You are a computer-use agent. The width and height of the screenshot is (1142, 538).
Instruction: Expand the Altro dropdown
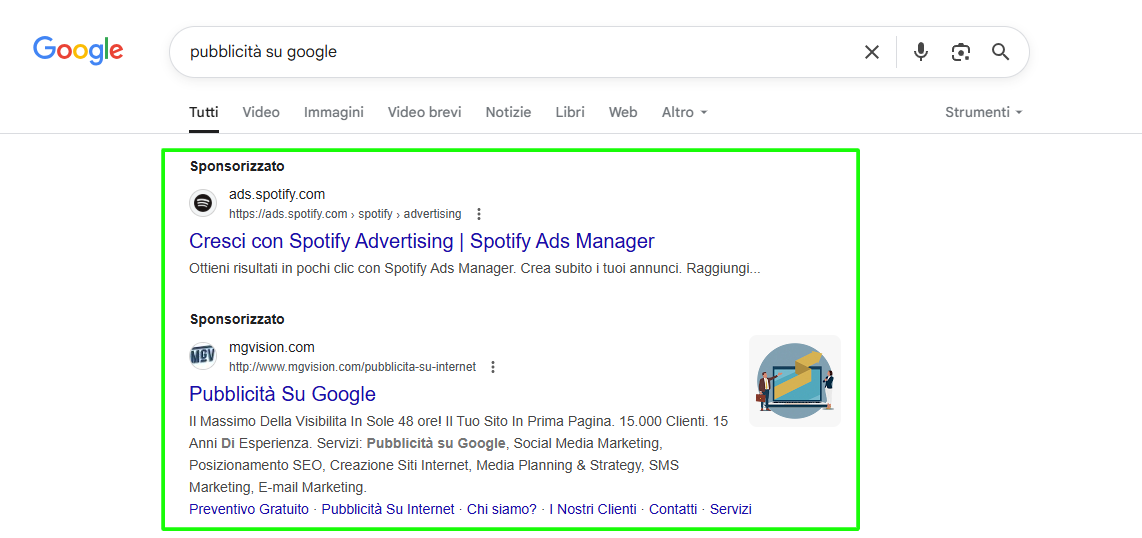tap(684, 112)
